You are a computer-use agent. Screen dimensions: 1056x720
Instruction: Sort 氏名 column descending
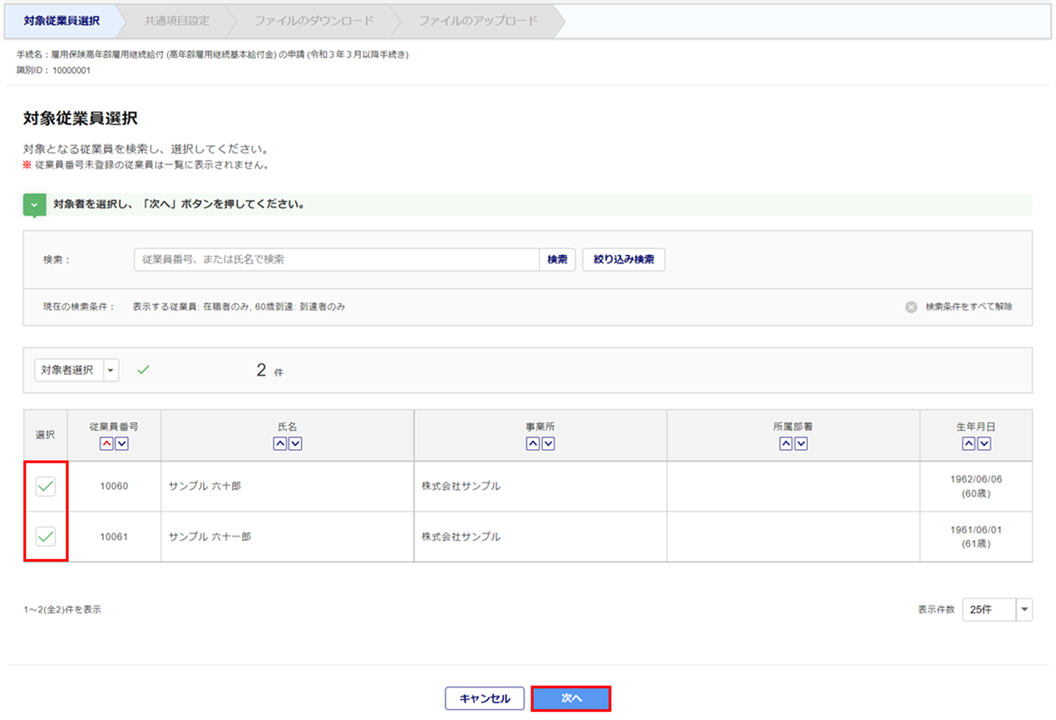pos(295,443)
